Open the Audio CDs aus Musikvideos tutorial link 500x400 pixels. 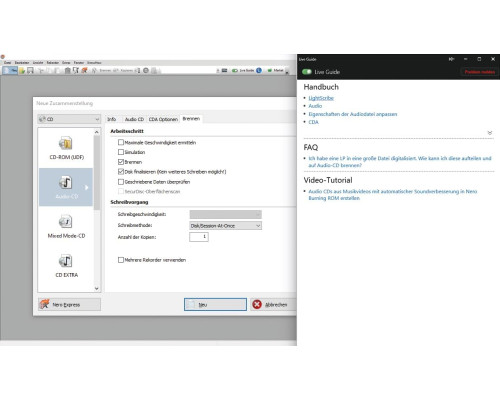[x=393, y=195]
